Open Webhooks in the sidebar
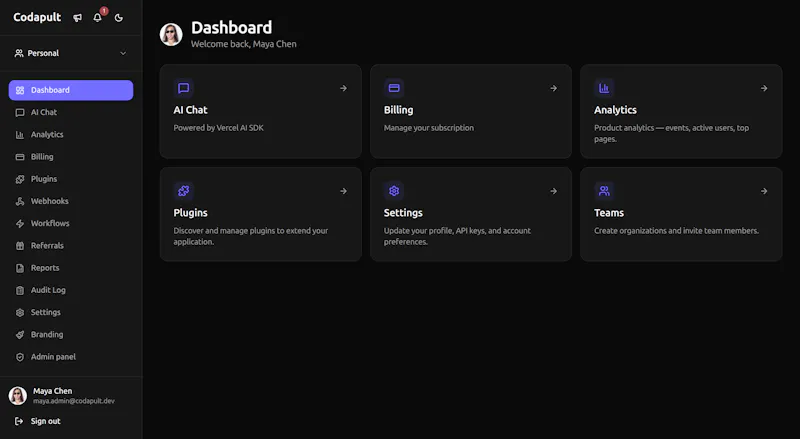The width and height of the screenshot is (800, 439). click(71, 201)
